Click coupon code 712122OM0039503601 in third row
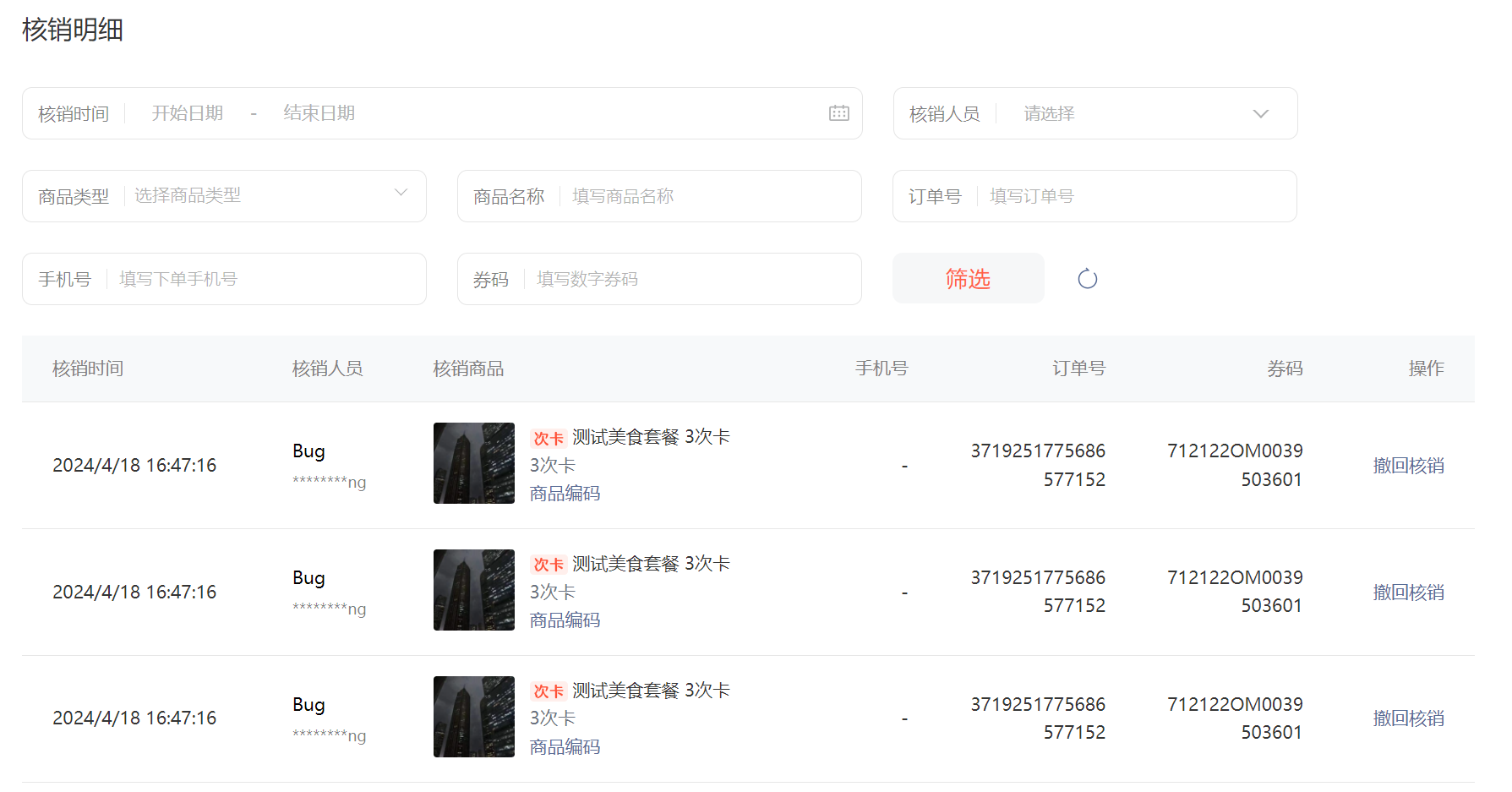The image size is (1512, 792). tap(1235, 718)
